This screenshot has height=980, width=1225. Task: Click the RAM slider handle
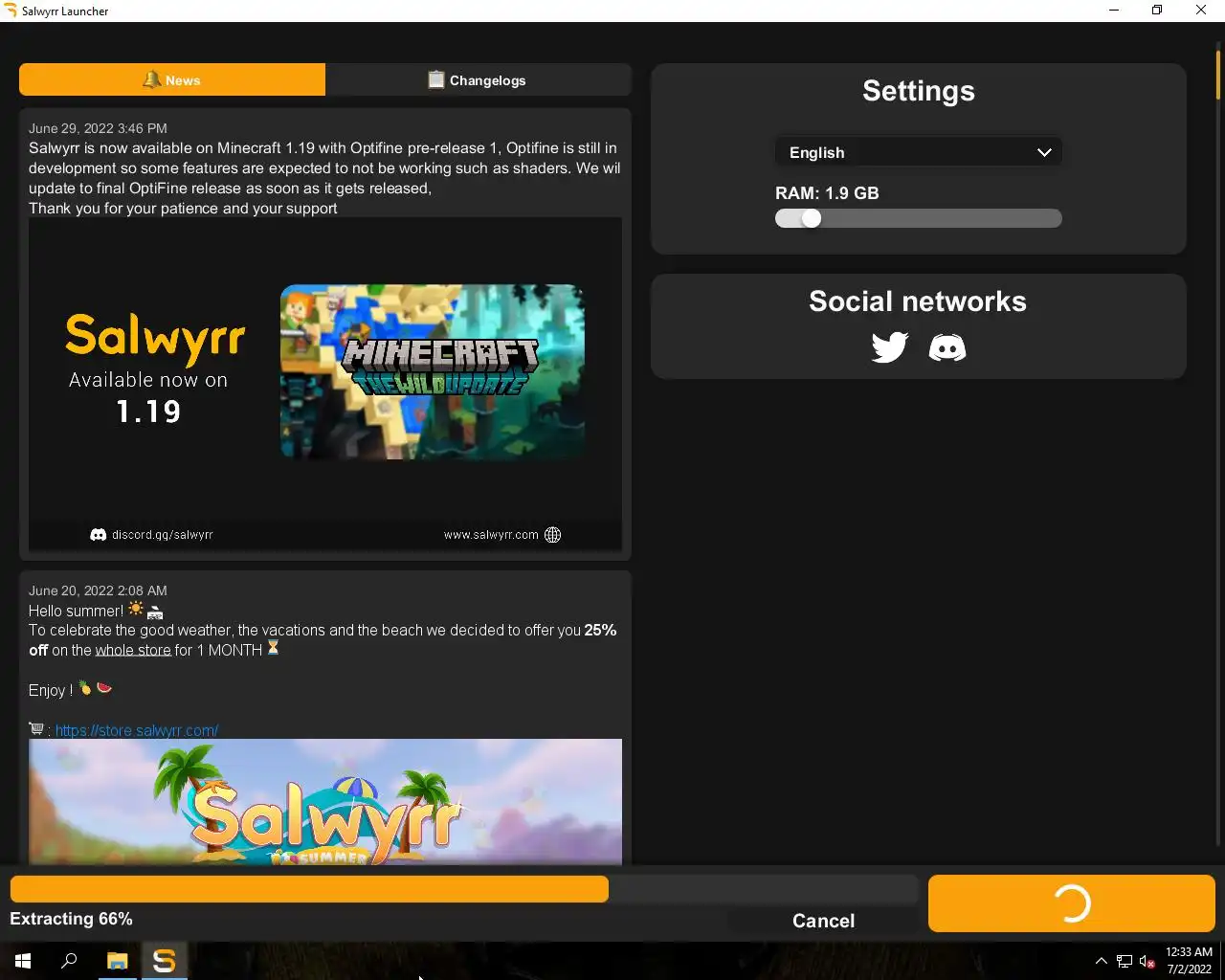(x=812, y=218)
